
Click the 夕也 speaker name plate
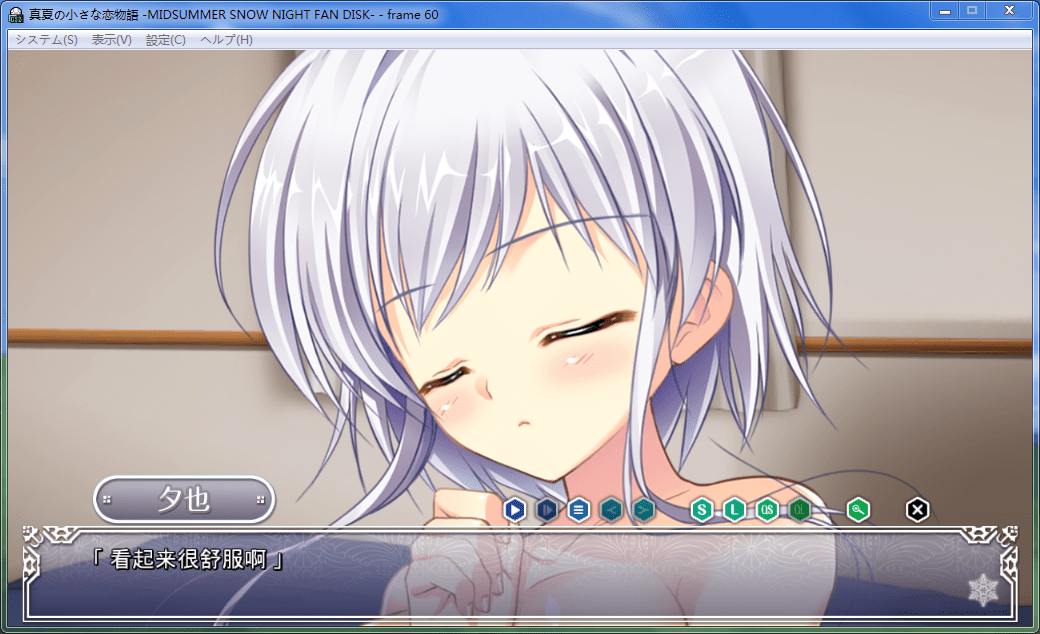pyautogui.click(x=184, y=499)
